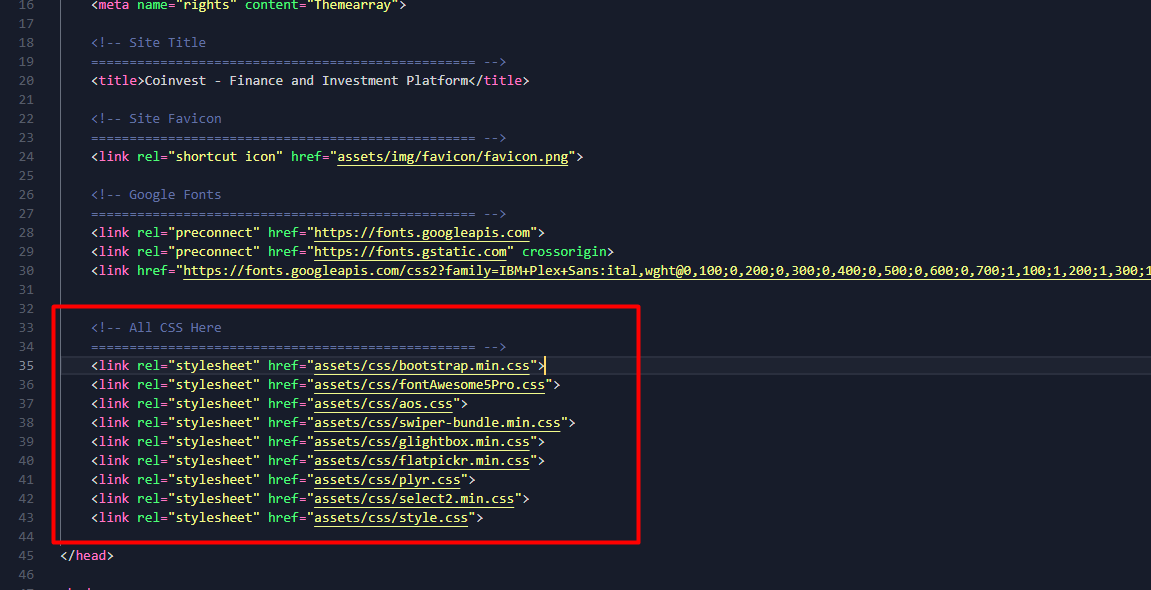Image resolution: width=1151 pixels, height=590 pixels.
Task: Follow the assets/css/fontAwesome5Pro.css link
Action: (x=429, y=385)
